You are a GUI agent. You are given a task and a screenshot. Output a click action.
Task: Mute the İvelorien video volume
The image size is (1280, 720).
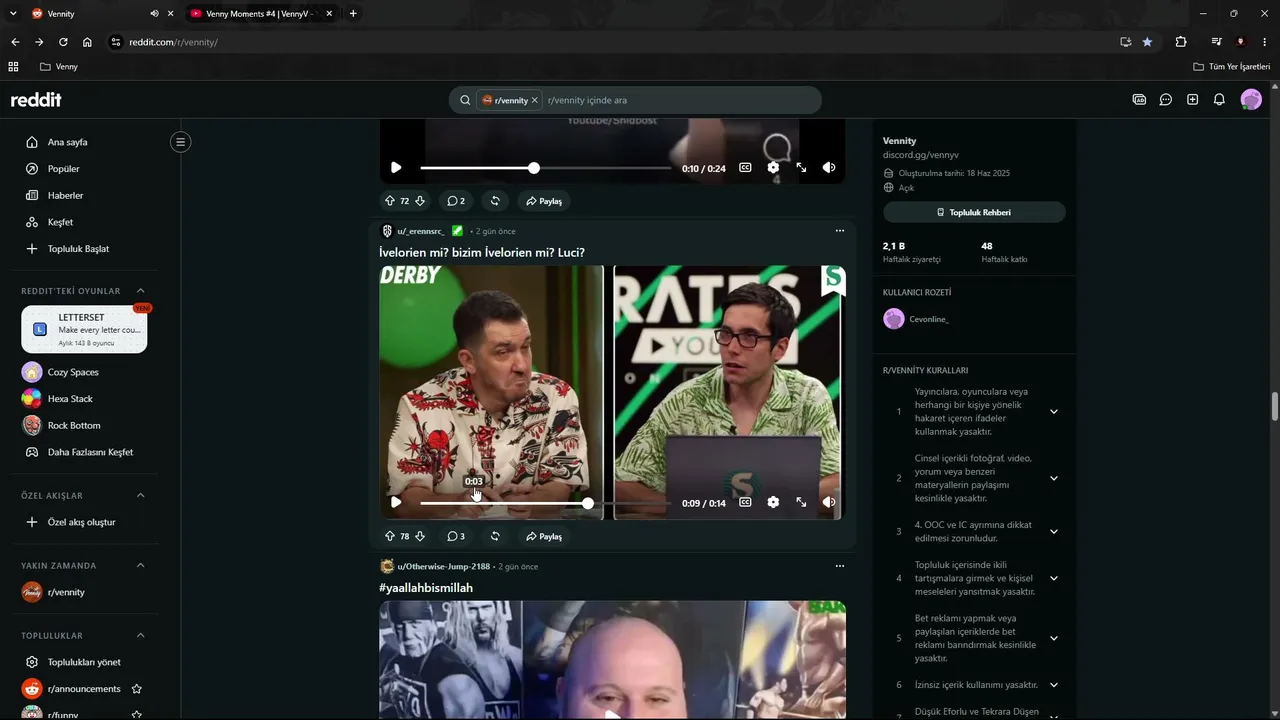(x=829, y=503)
